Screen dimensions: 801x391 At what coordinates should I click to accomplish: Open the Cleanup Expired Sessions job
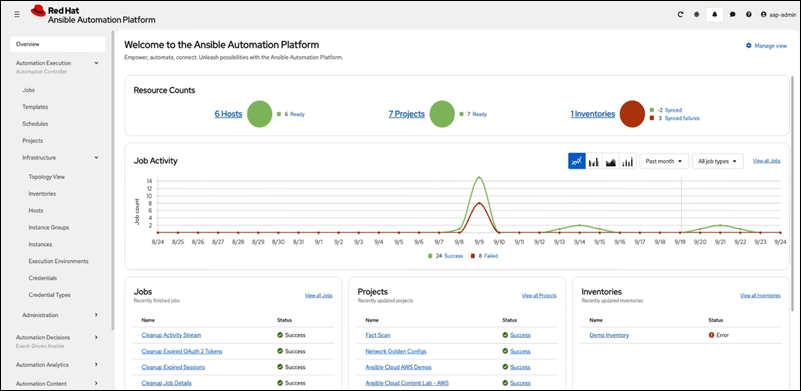pyautogui.click(x=173, y=367)
